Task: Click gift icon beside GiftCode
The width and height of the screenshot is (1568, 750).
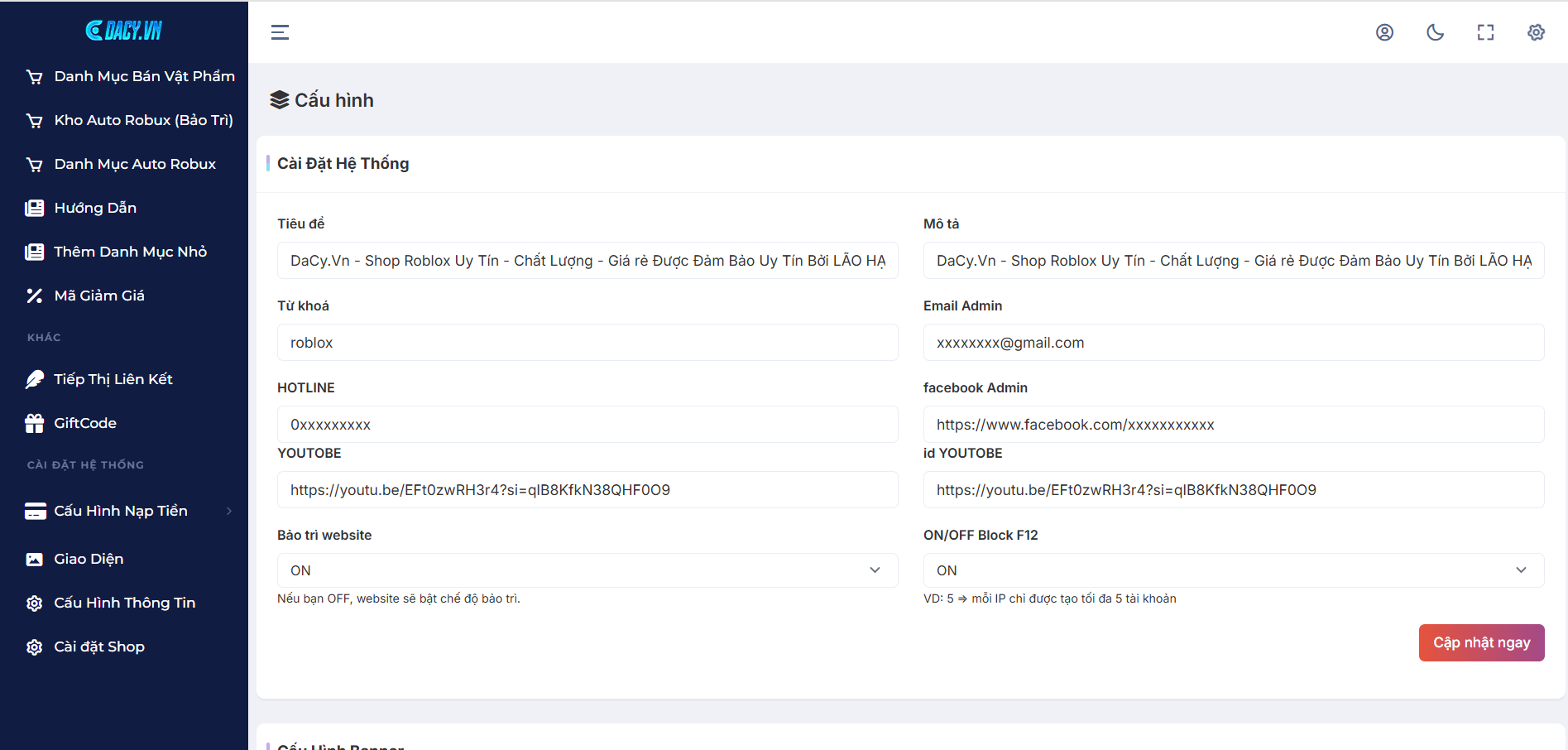Action: pyautogui.click(x=35, y=423)
